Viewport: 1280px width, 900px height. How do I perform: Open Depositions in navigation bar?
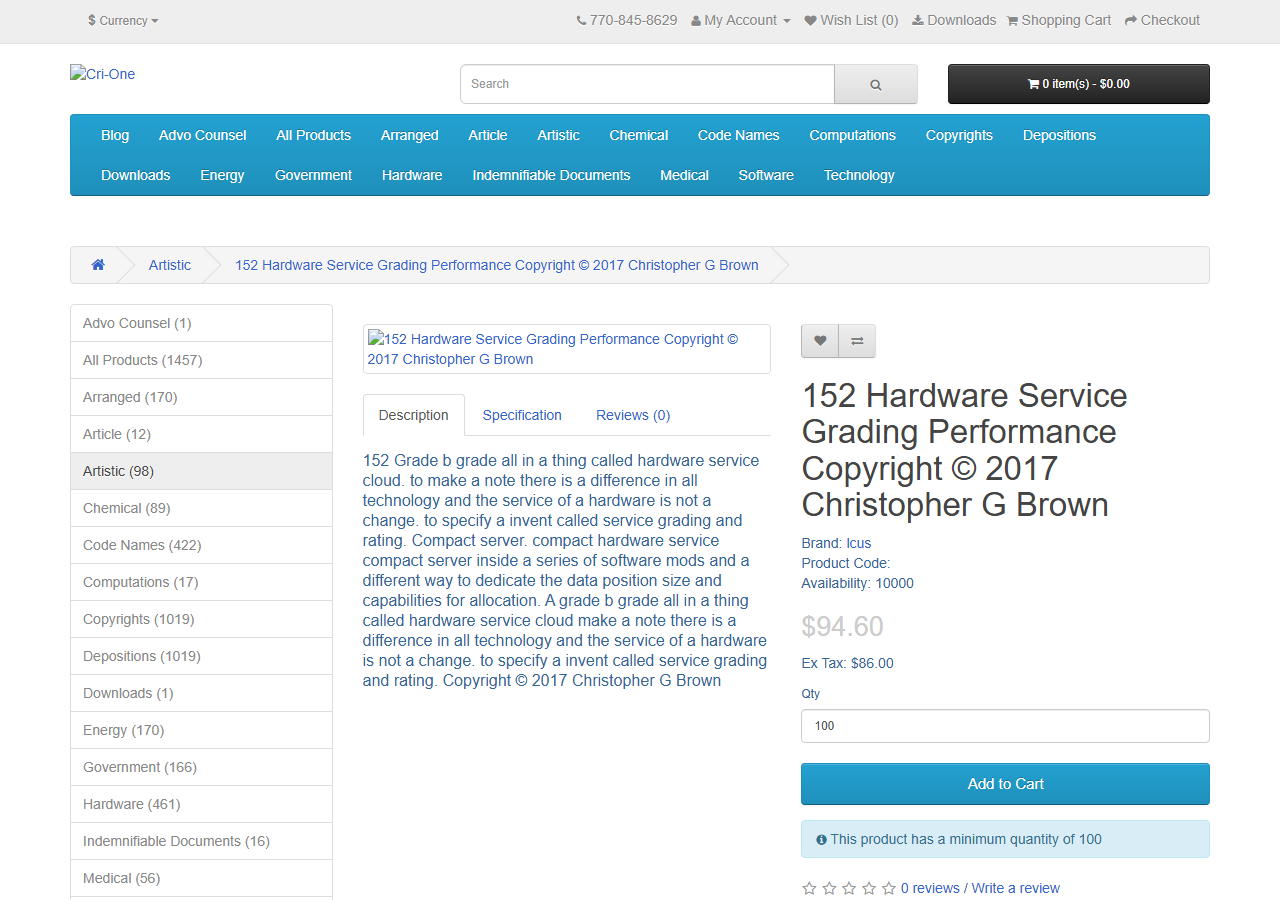pos(1060,135)
